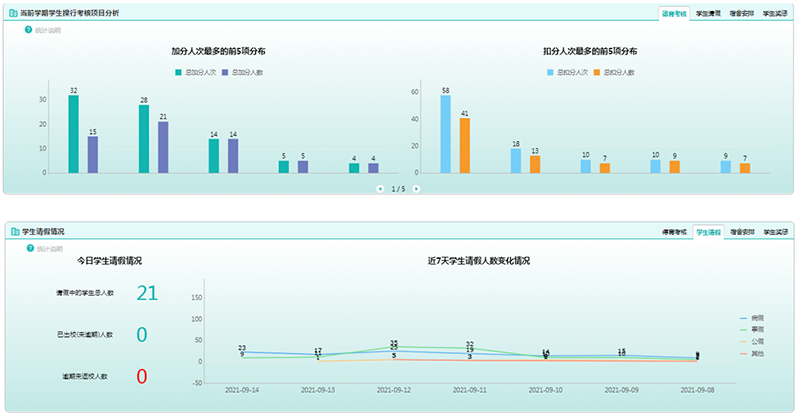Click the tallest blue bar labeled 58
Viewport: 800px width, 416px height.
pos(445,133)
